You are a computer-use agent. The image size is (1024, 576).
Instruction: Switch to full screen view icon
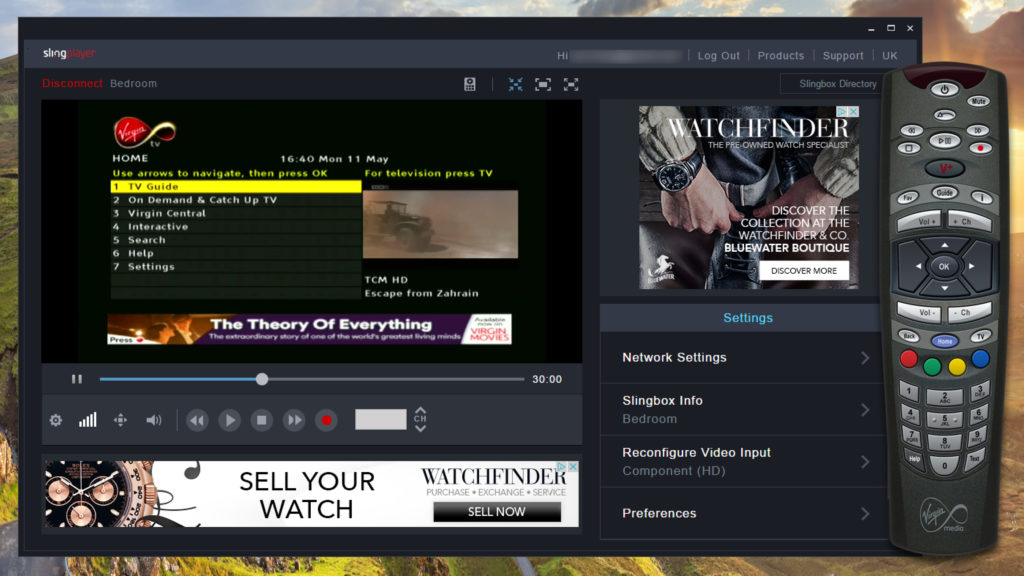[x=571, y=84]
